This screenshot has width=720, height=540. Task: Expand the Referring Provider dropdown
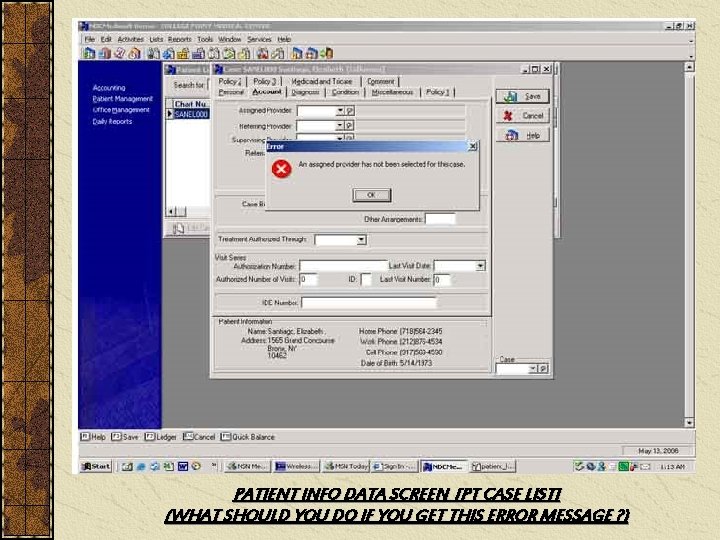point(340,125)
